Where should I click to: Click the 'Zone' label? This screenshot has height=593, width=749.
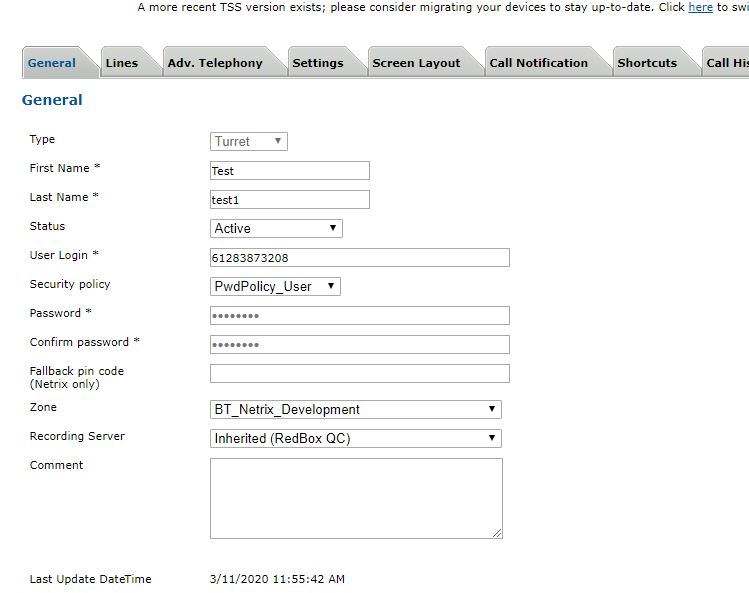[x=43, y=407]
